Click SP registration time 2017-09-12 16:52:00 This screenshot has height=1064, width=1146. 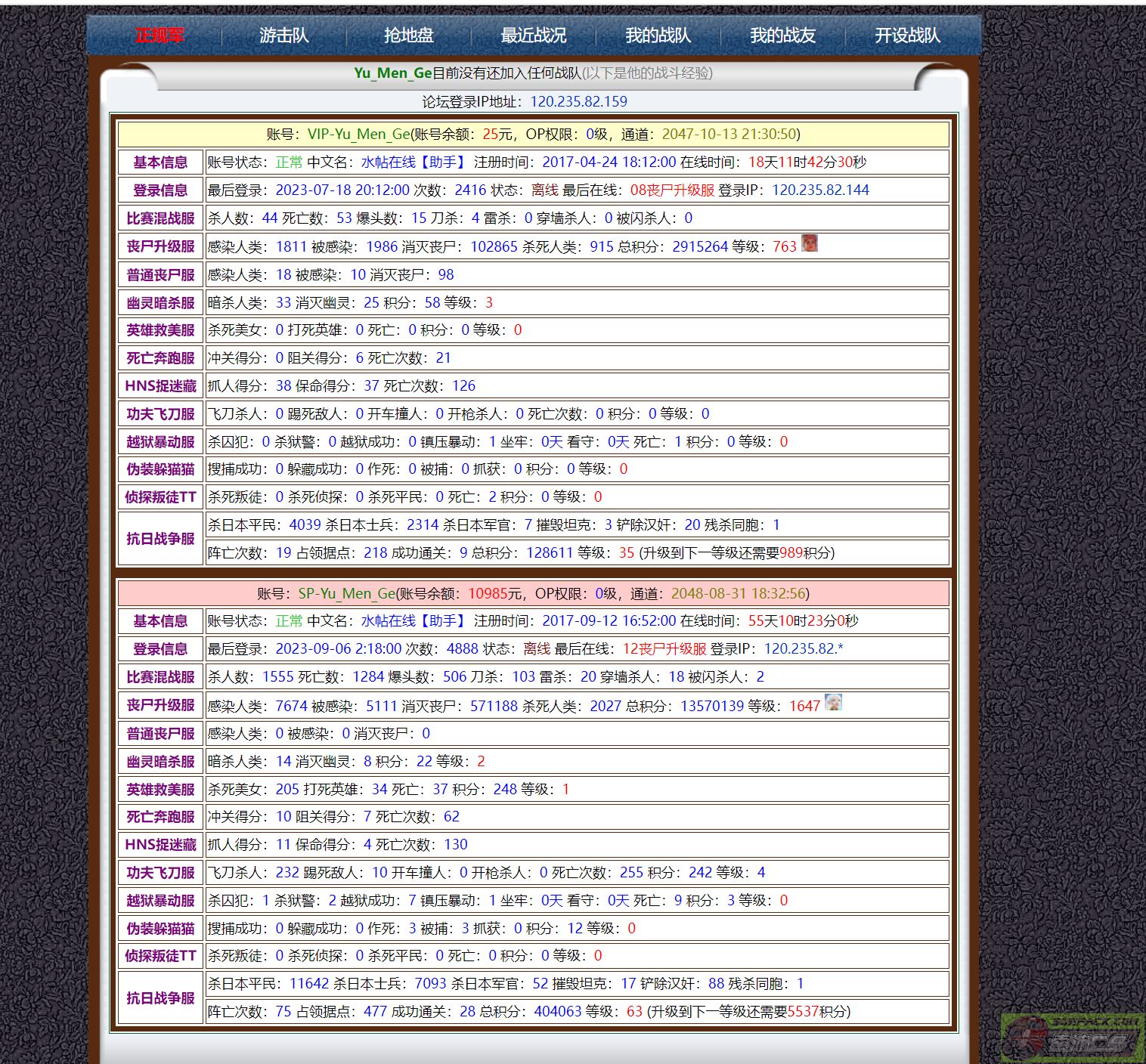(609, 621)
